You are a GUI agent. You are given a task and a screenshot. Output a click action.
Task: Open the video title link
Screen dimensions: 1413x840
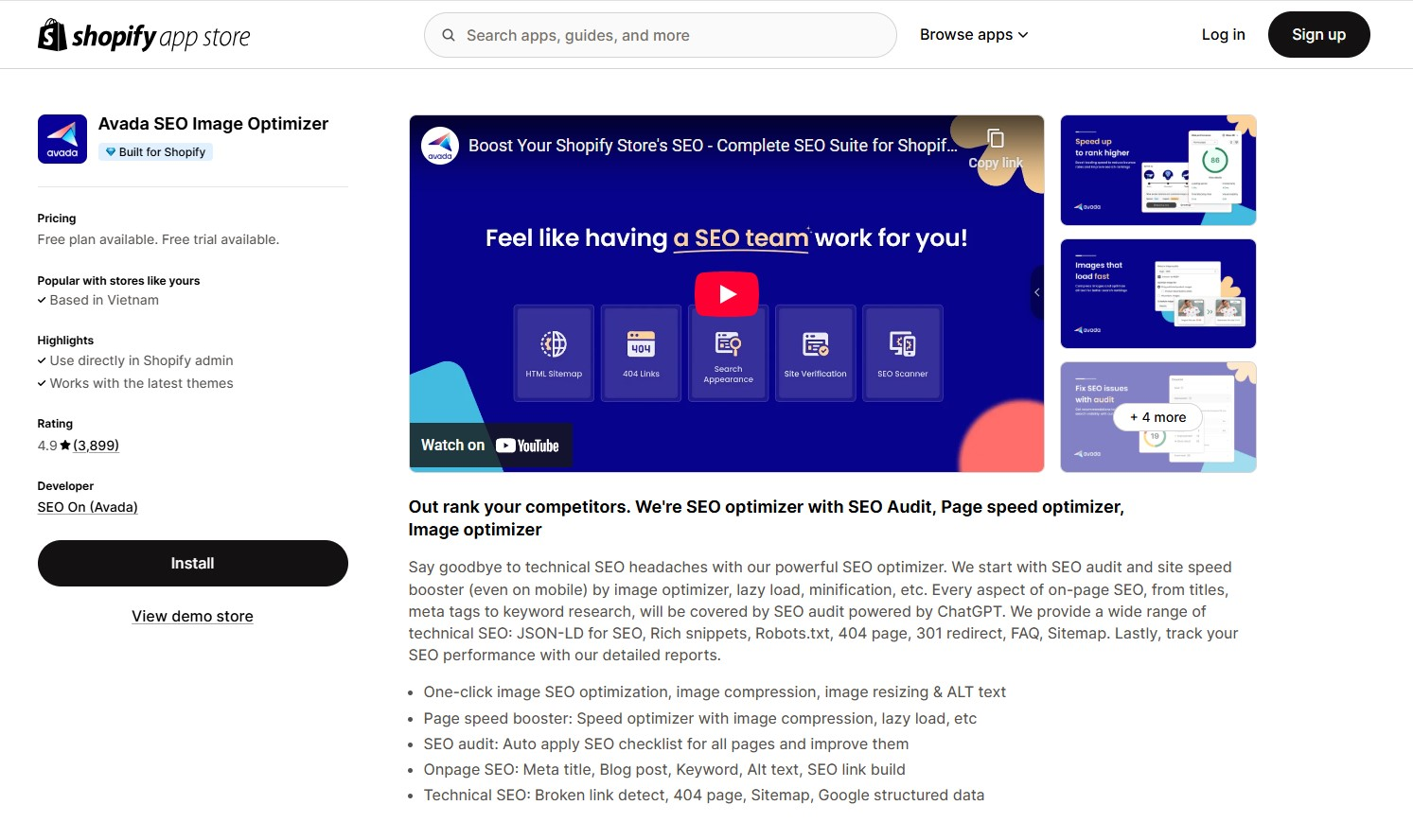[713, 146]
